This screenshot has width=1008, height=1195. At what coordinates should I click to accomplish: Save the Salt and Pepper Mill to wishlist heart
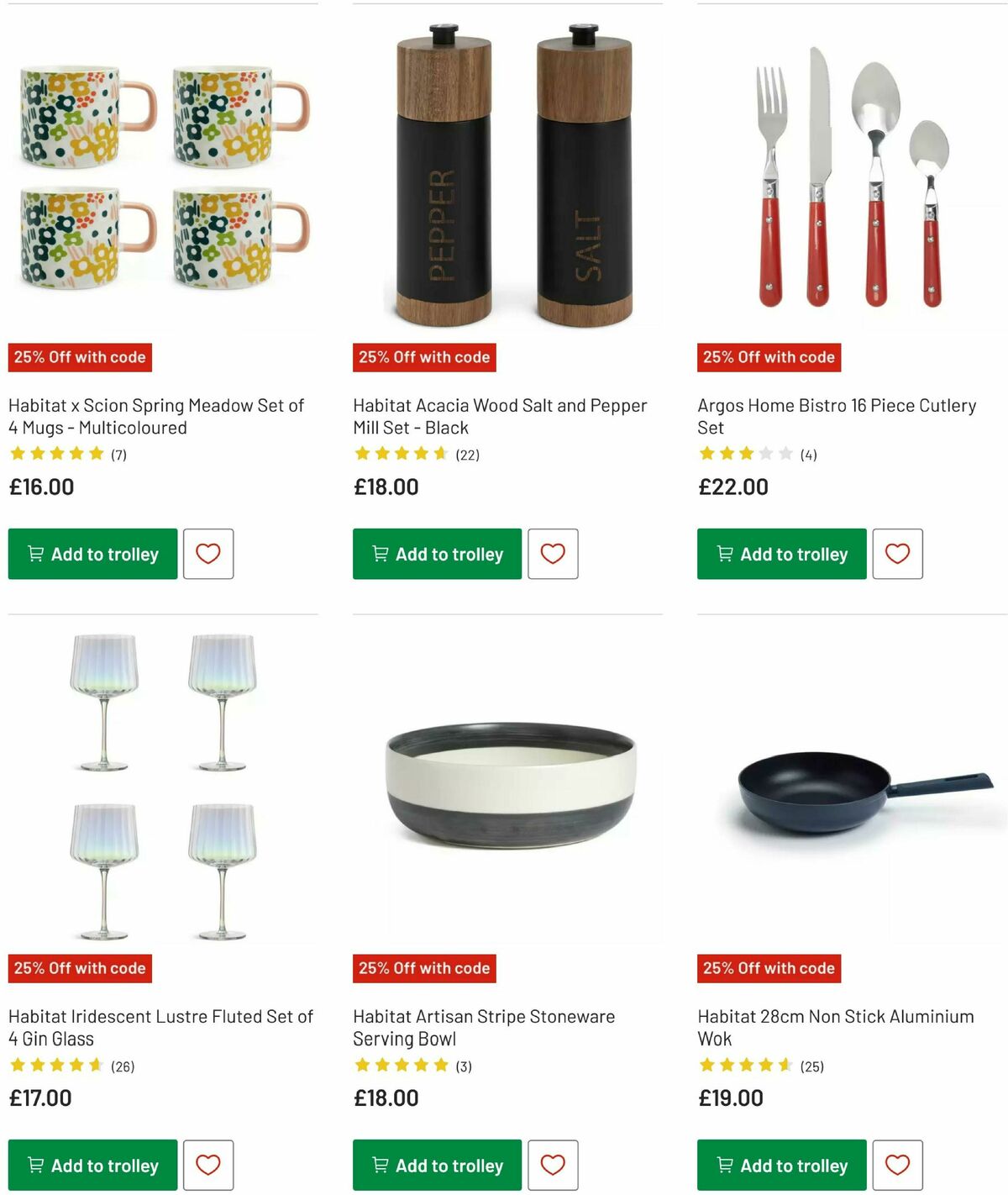click(553, 554)
